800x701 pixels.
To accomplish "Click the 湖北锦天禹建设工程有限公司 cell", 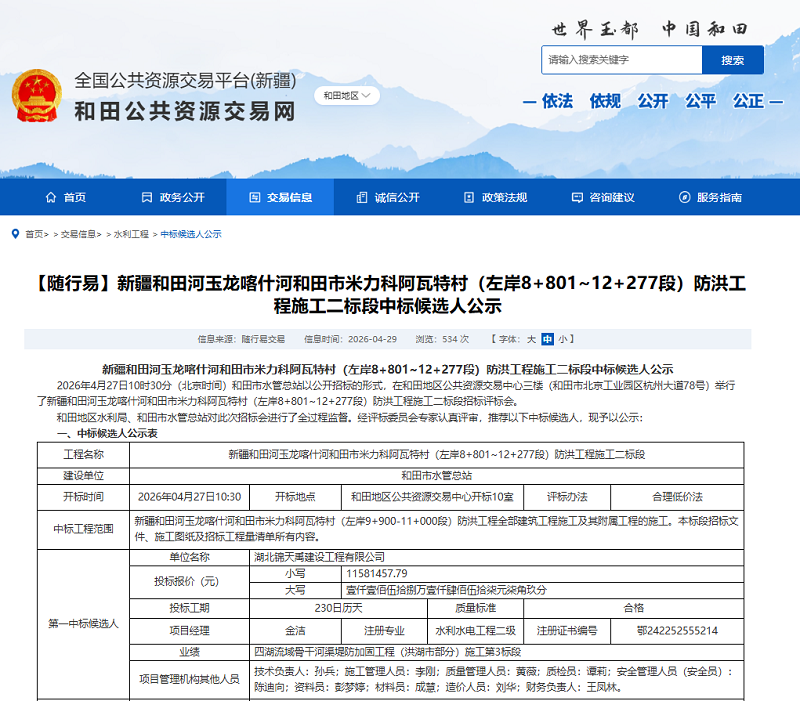I will [496, 557].
